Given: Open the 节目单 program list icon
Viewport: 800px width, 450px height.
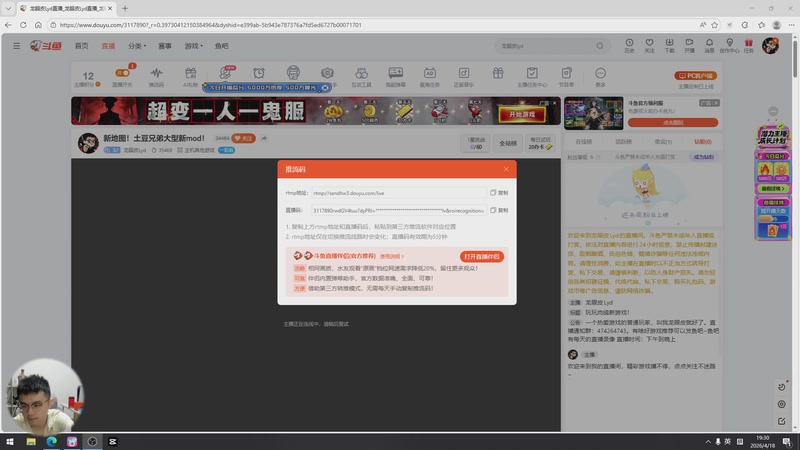Looking at the screenshot, I should [566, 76].
